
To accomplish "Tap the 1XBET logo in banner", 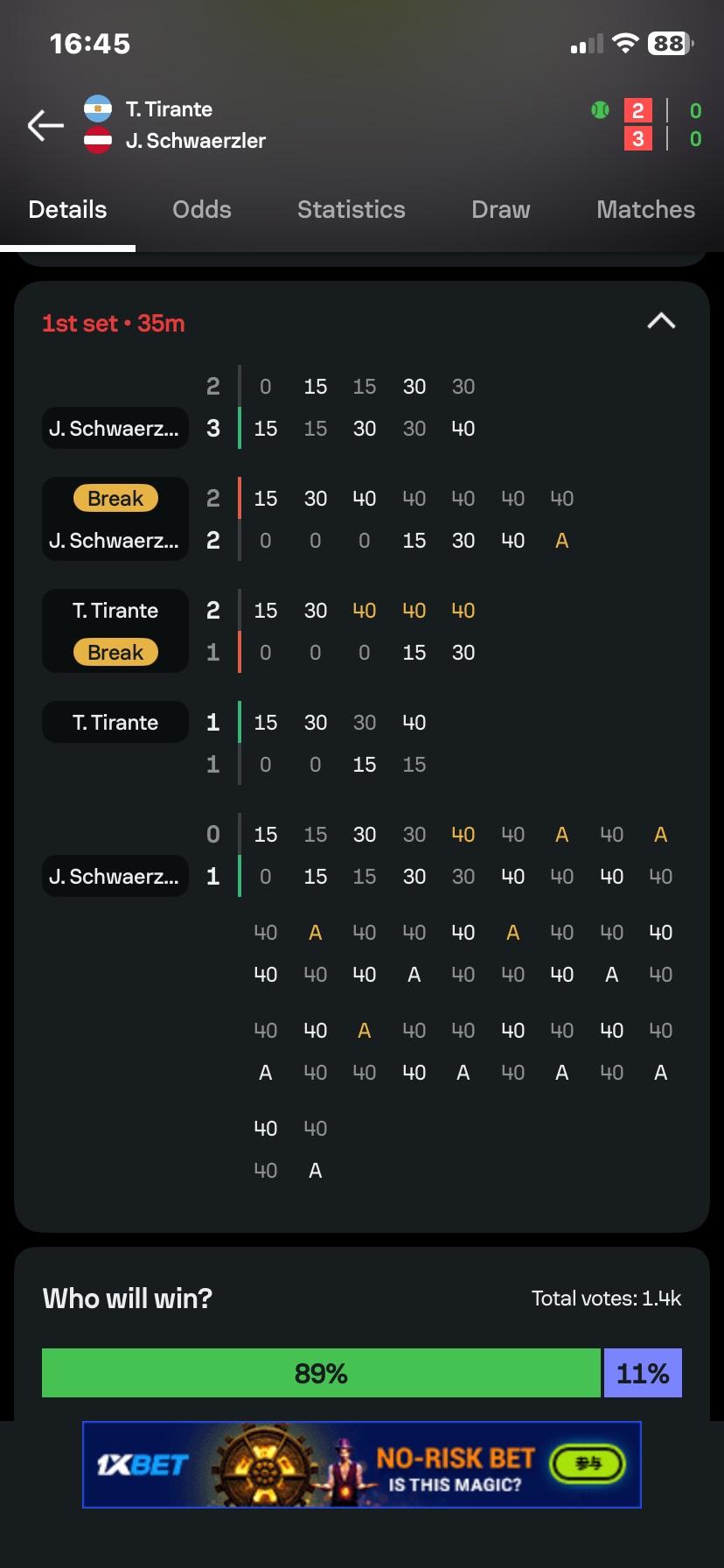I will pos(143,1465).
